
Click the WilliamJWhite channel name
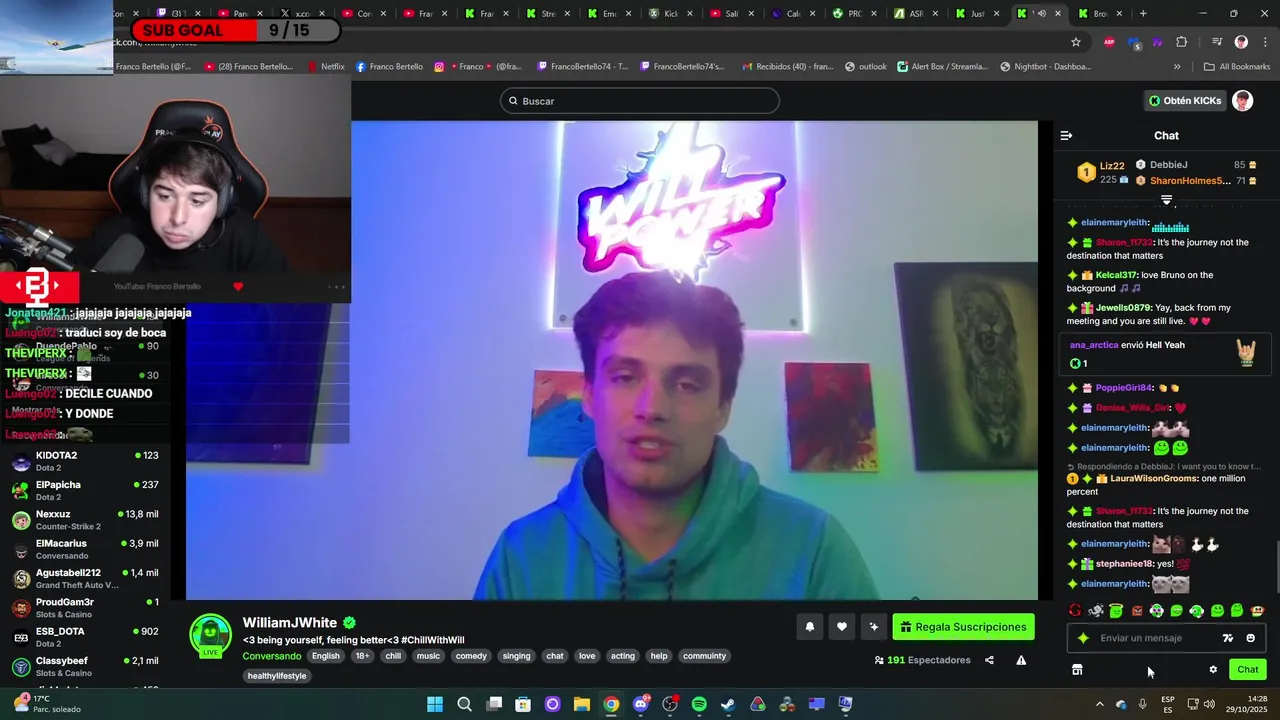tap(290, 623)
